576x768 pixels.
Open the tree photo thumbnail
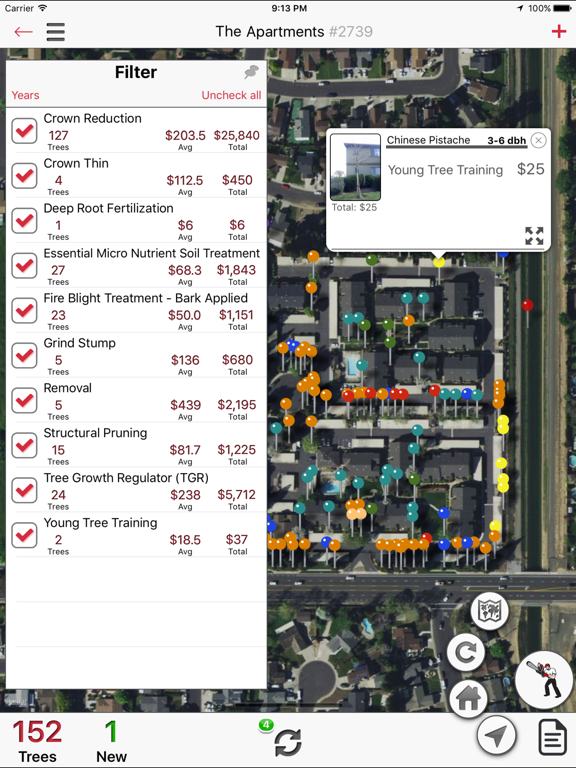(356, 167)
